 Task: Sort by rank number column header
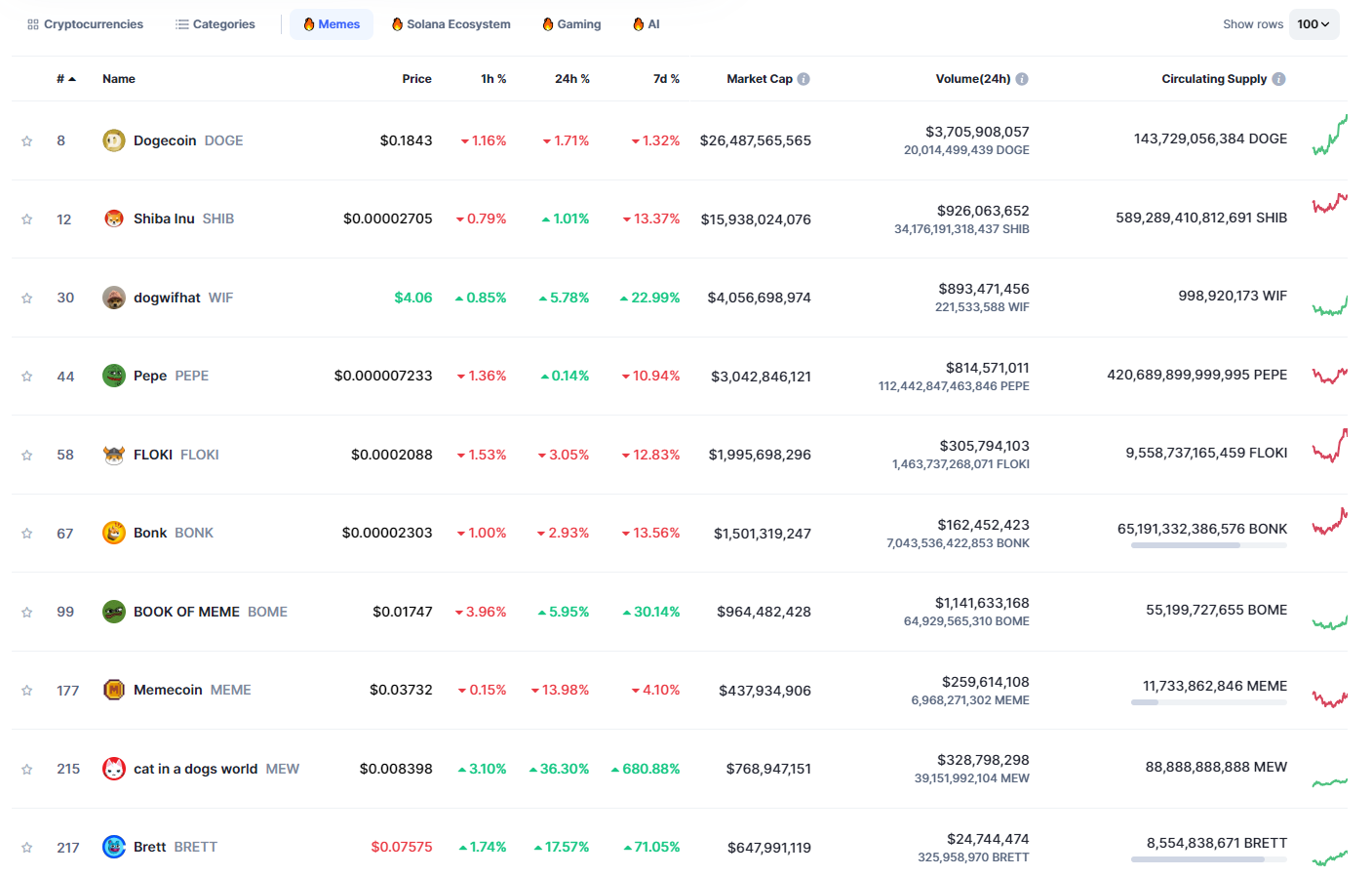[65, 79]
